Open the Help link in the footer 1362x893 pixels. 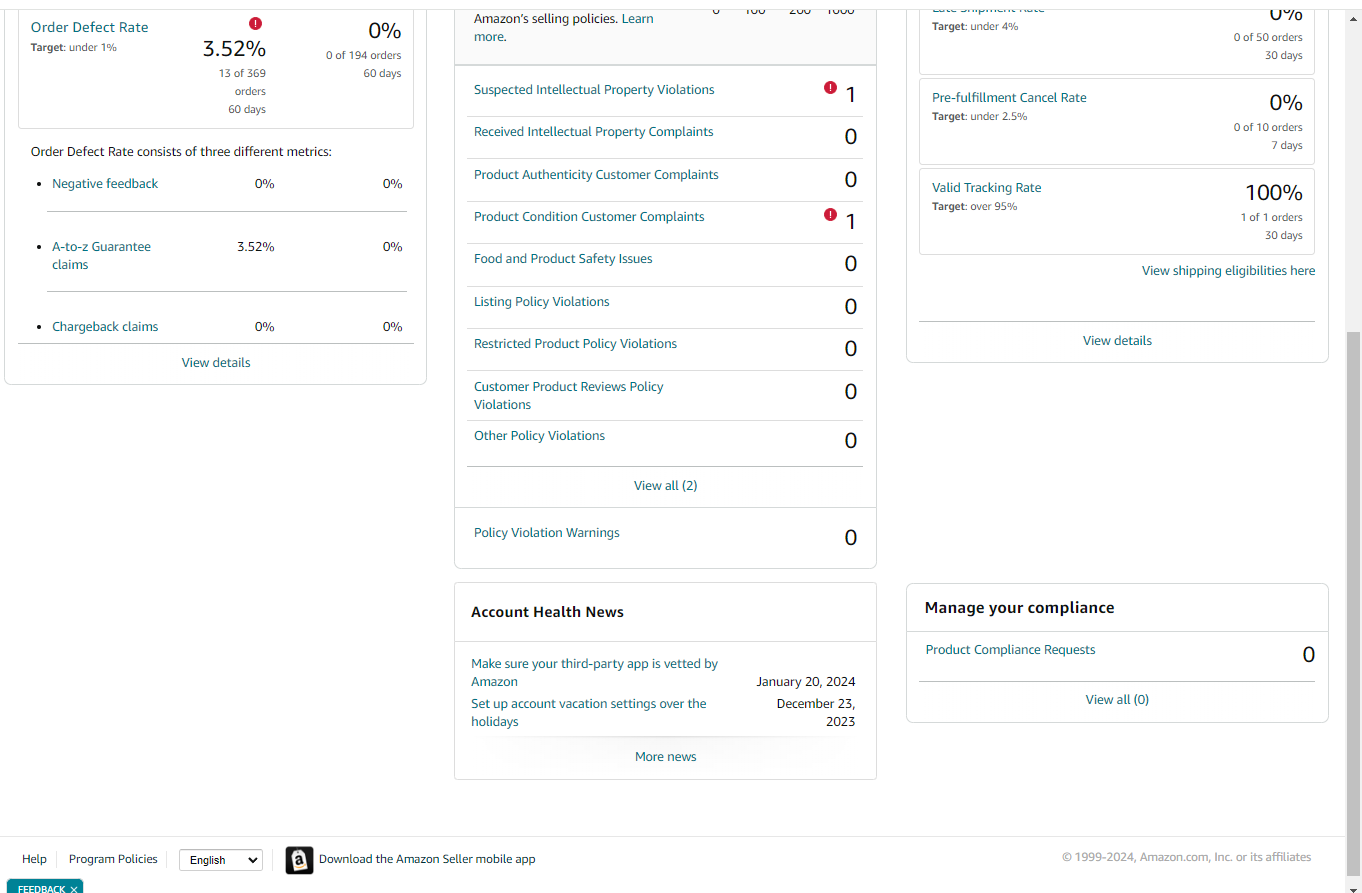(x=34, y=859)
